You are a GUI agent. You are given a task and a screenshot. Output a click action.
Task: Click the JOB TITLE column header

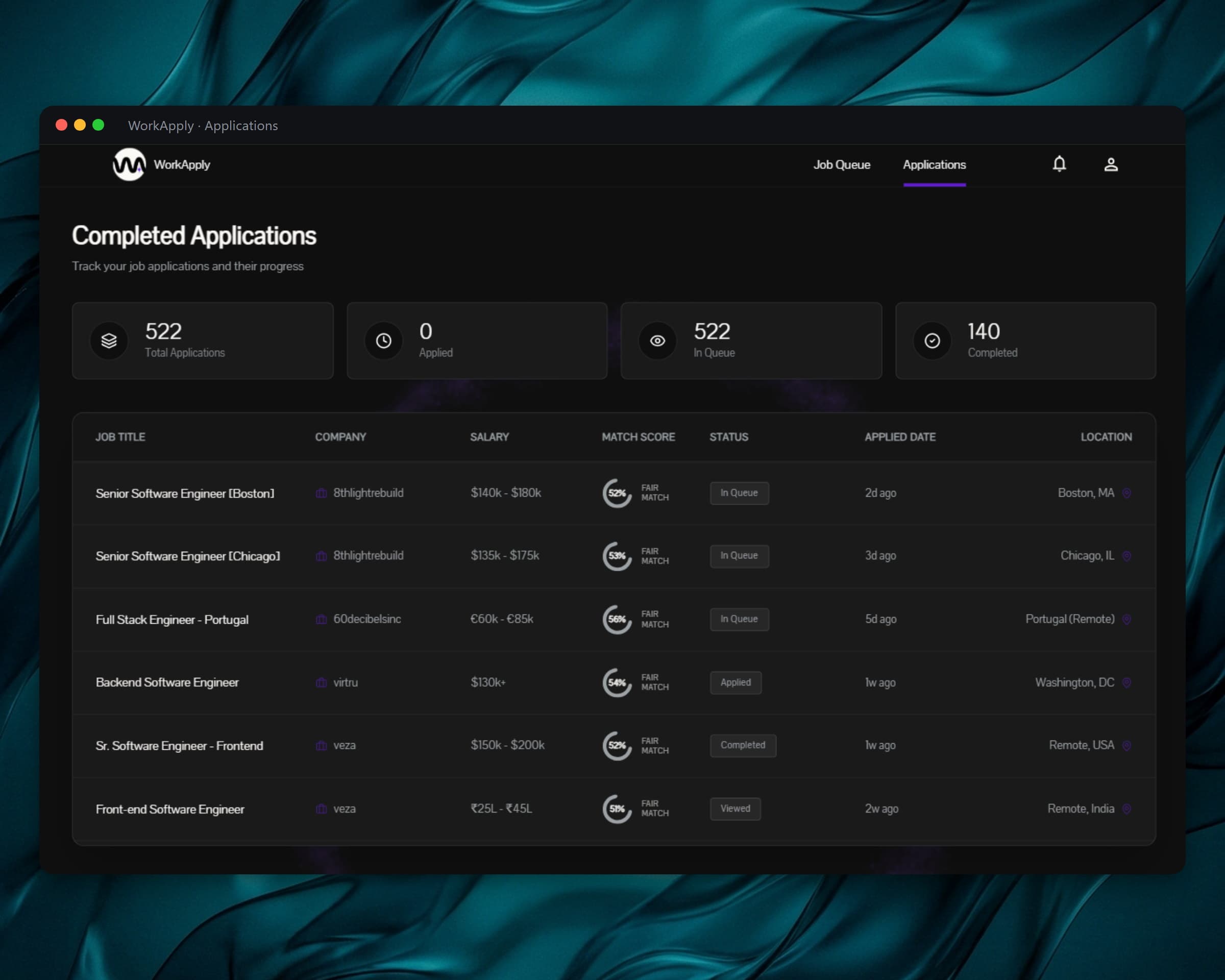(x=120, y=437)
